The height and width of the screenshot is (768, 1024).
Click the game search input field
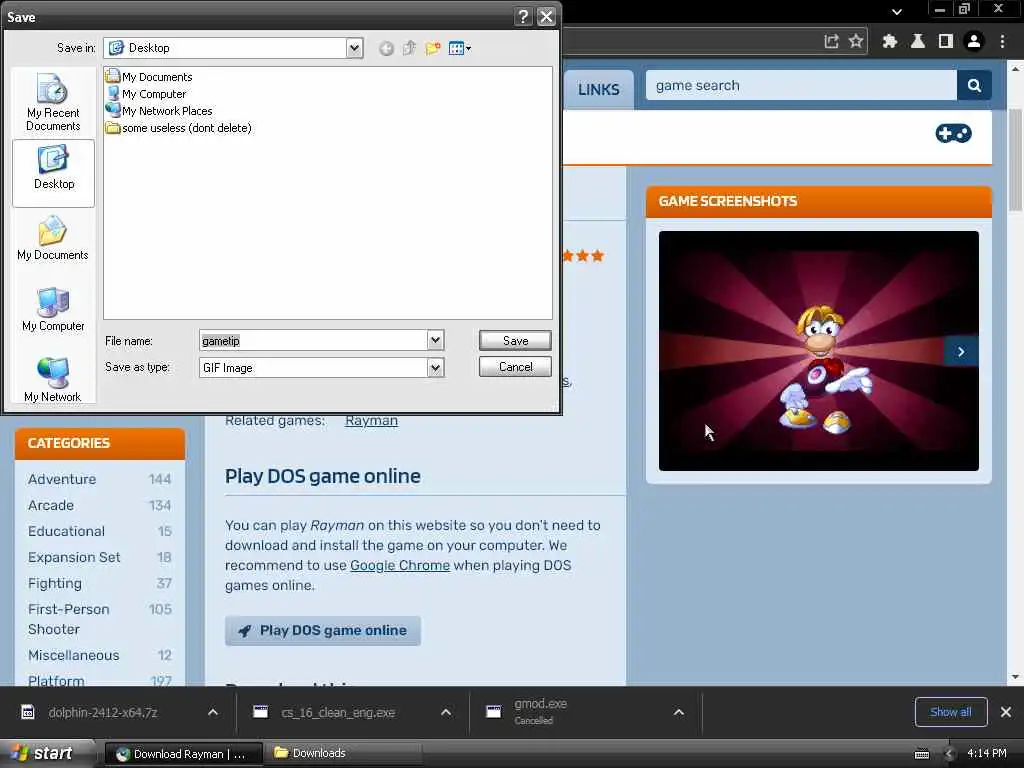point(801,86)
